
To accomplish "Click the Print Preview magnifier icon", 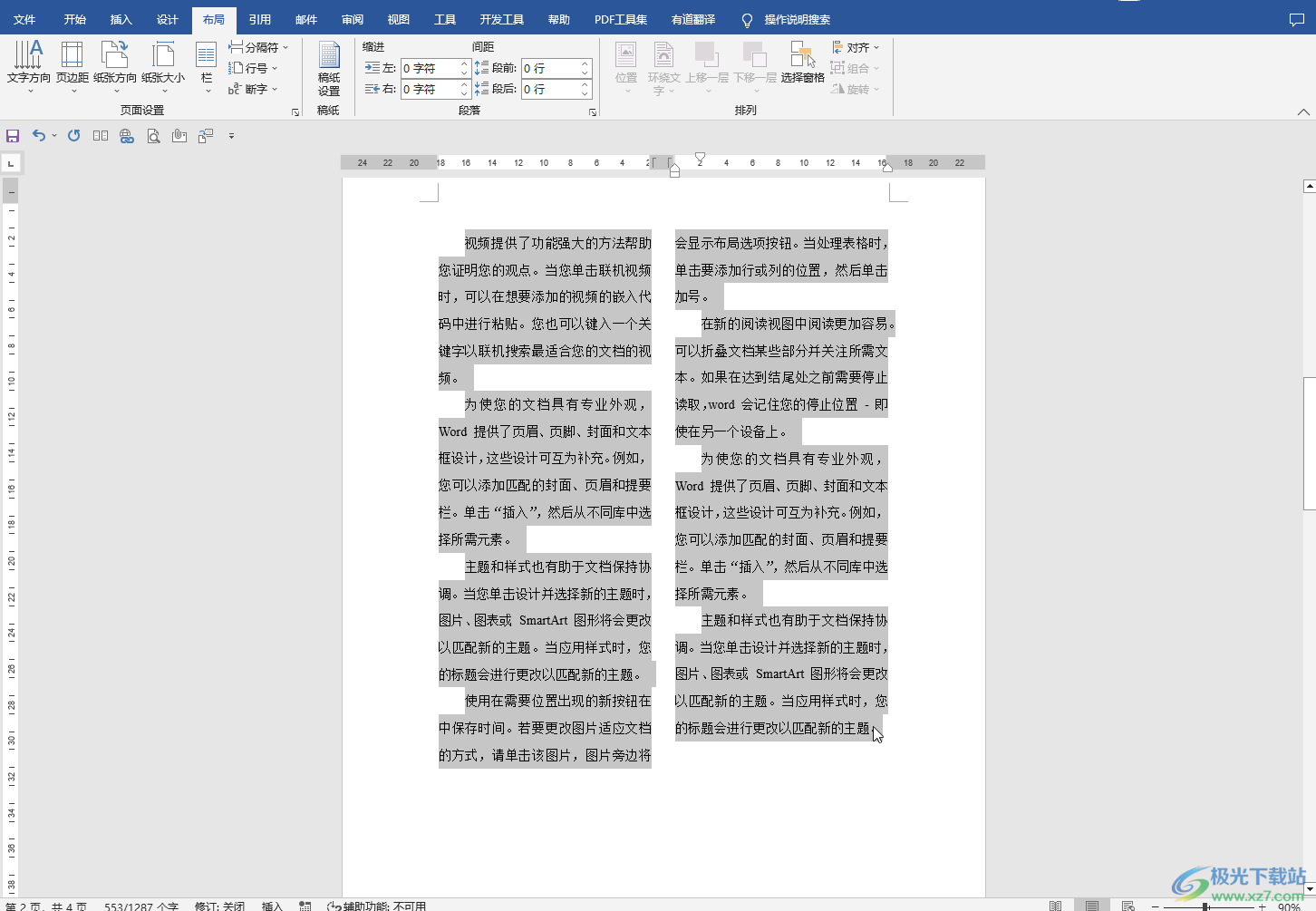I will pyautogui.click(x=153, y=136).
